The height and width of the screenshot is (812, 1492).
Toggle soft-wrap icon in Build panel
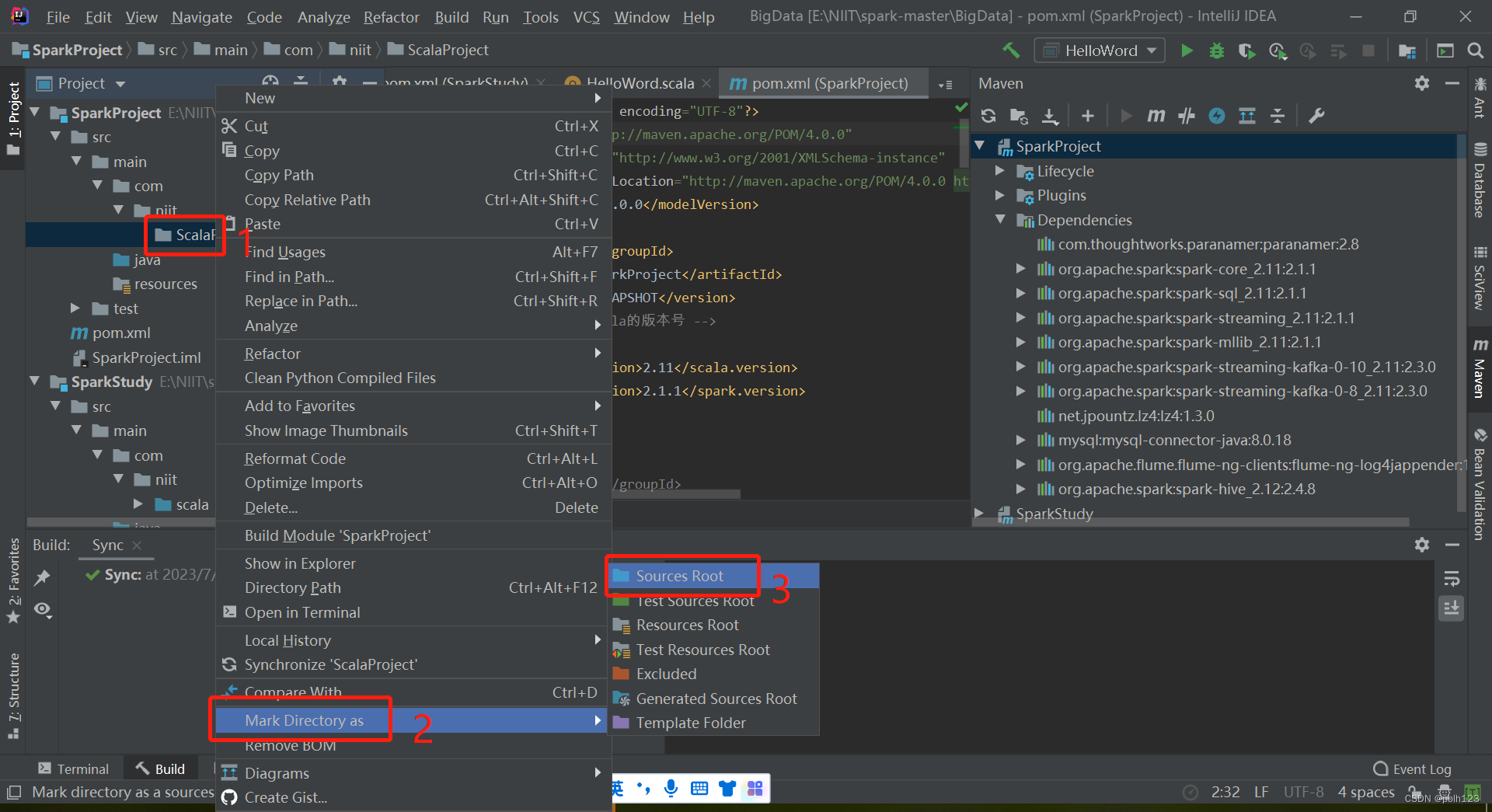pyautogui.click(x=1452, y=578)
